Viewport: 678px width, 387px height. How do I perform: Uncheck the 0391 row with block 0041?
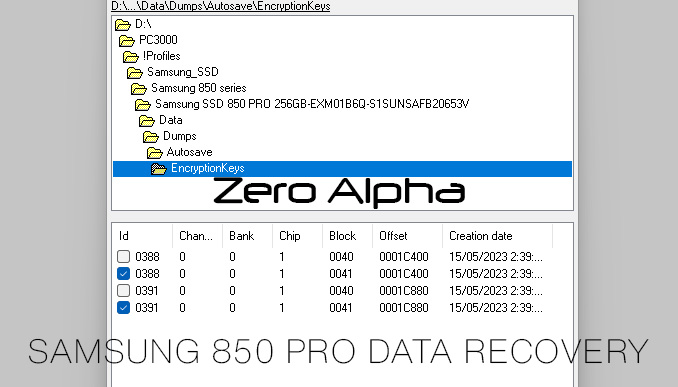[x=123, y=307]
